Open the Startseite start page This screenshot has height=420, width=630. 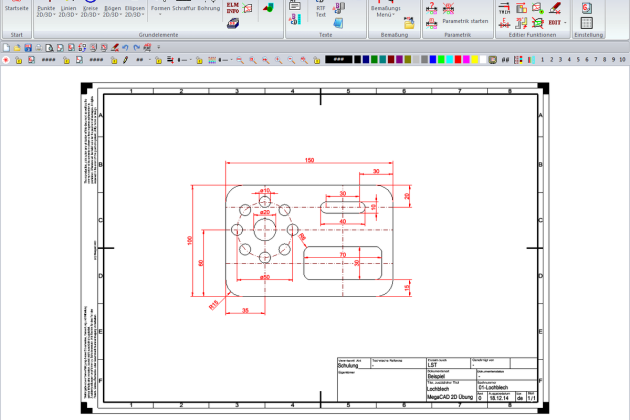pos(16,8)
